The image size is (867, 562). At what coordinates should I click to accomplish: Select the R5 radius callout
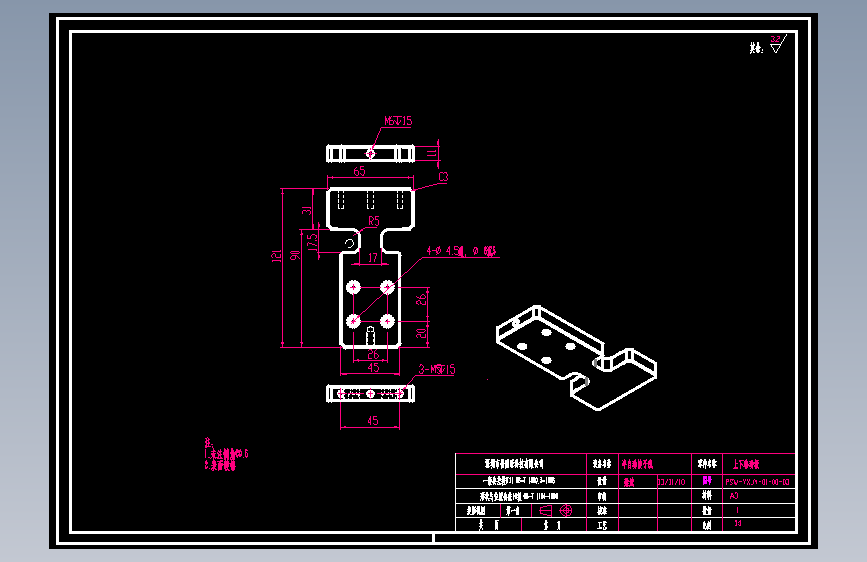coord(374,221)
